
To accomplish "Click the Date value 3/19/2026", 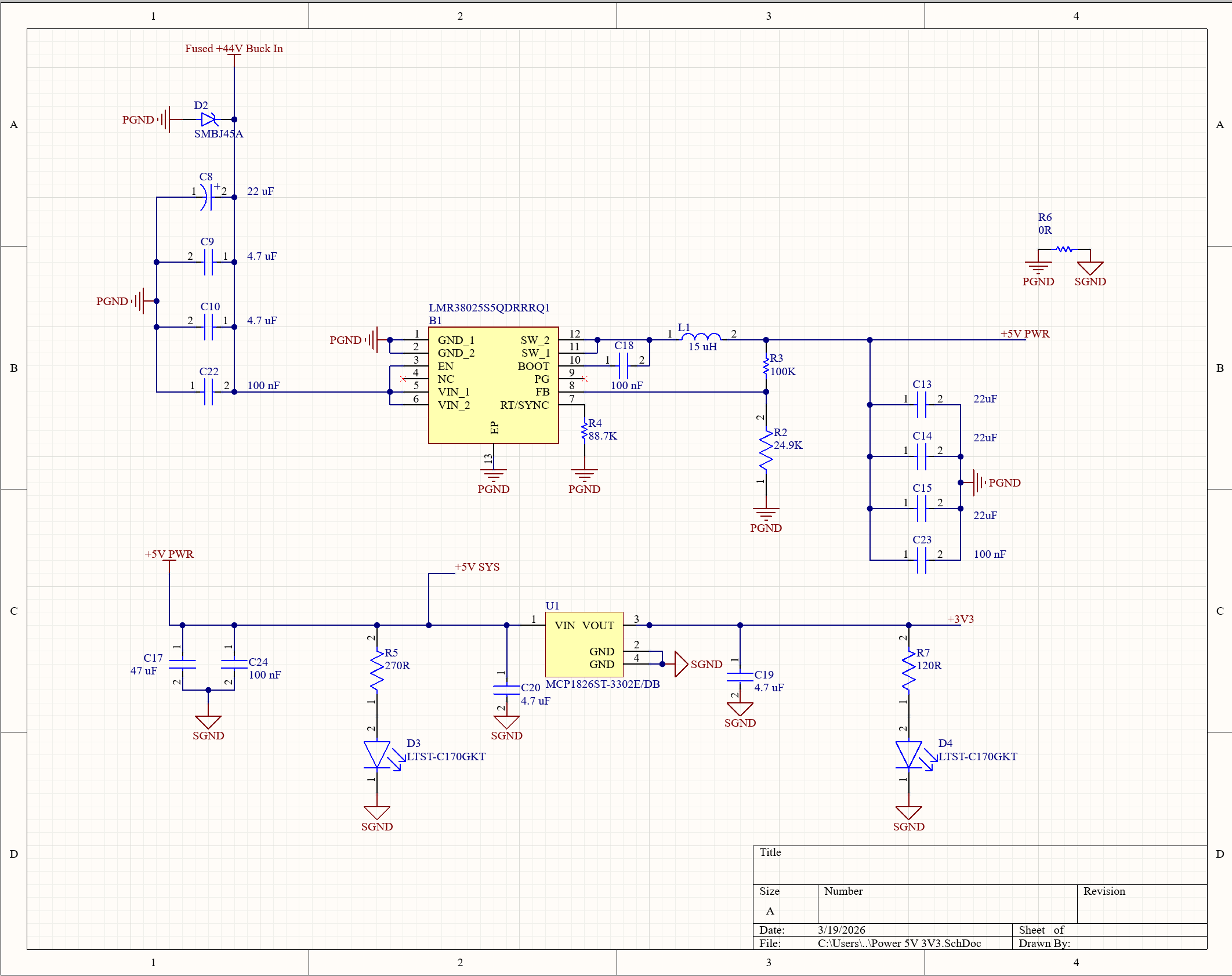I will pyautogui.click(x=840, y=930).
